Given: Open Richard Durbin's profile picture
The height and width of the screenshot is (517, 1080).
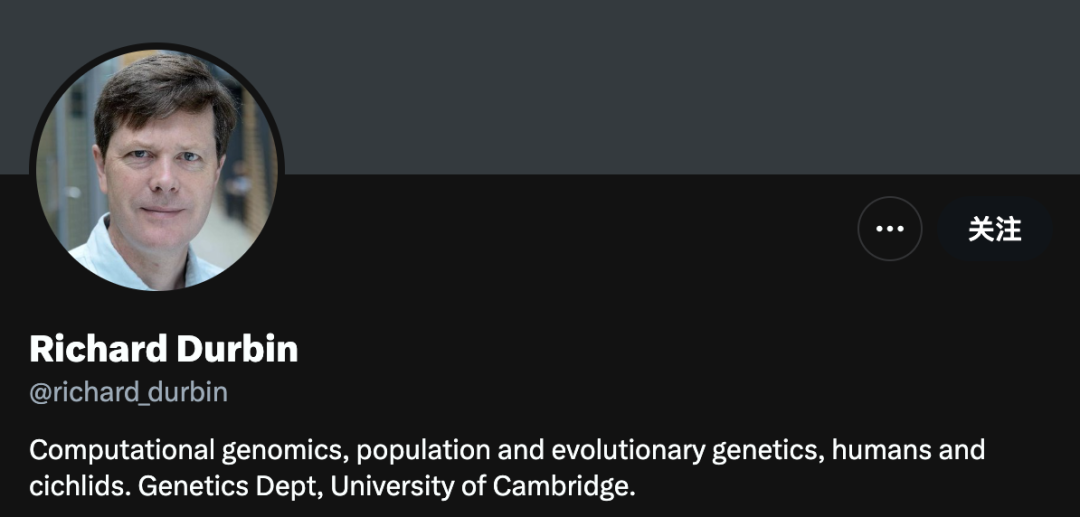Looking at the screenshot, I should point(157,168).
